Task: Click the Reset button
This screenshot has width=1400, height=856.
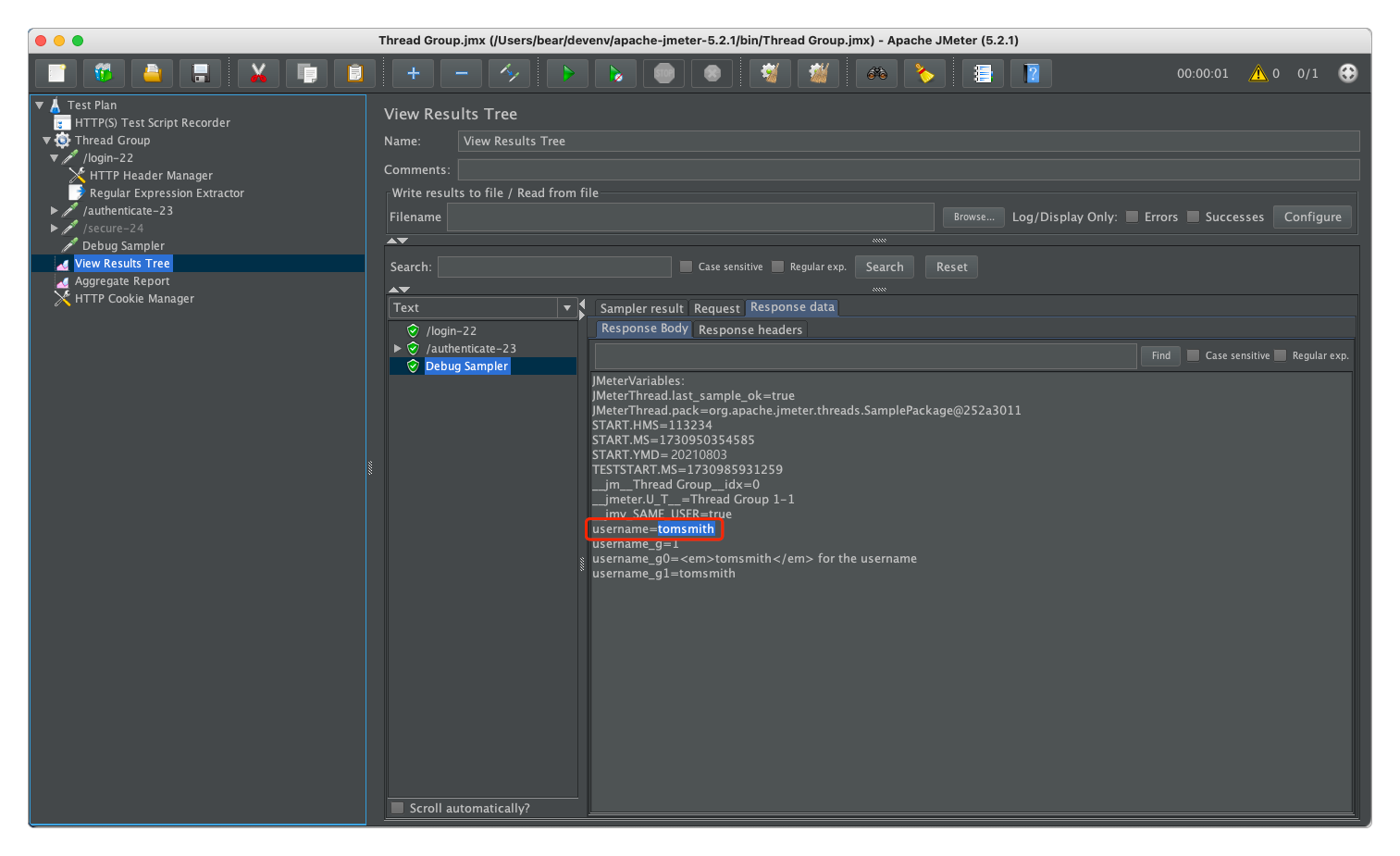Action: 951,267
